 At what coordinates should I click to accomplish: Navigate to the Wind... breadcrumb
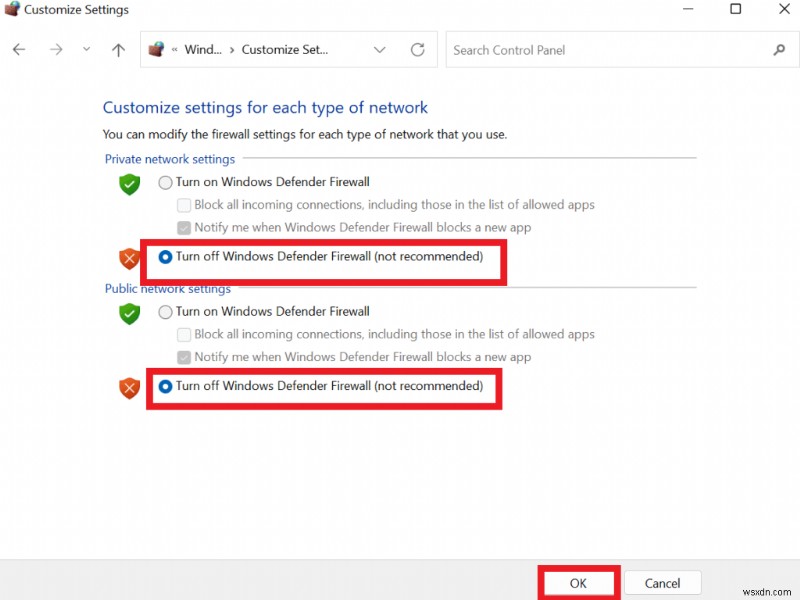(203, 50)
